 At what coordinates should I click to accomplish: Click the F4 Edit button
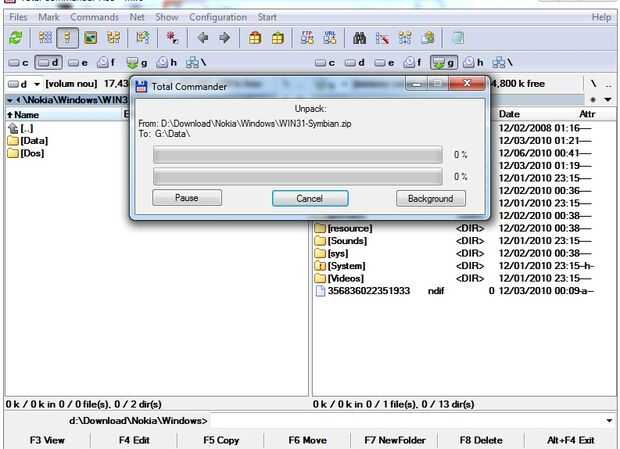[134, 440]
